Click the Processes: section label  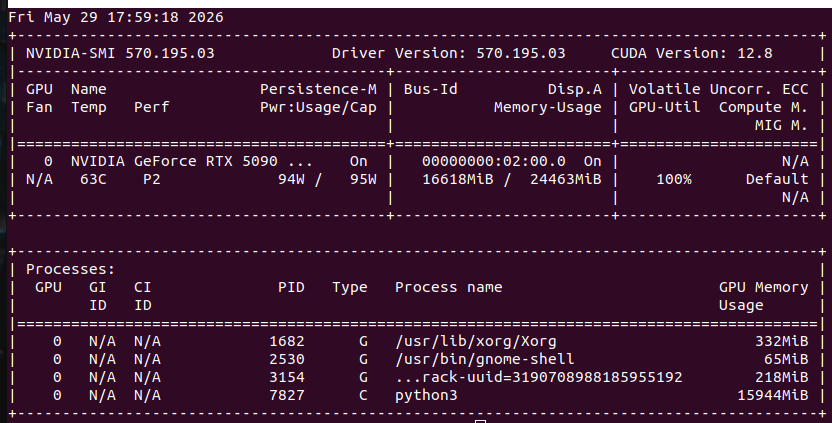click(71, 269)
